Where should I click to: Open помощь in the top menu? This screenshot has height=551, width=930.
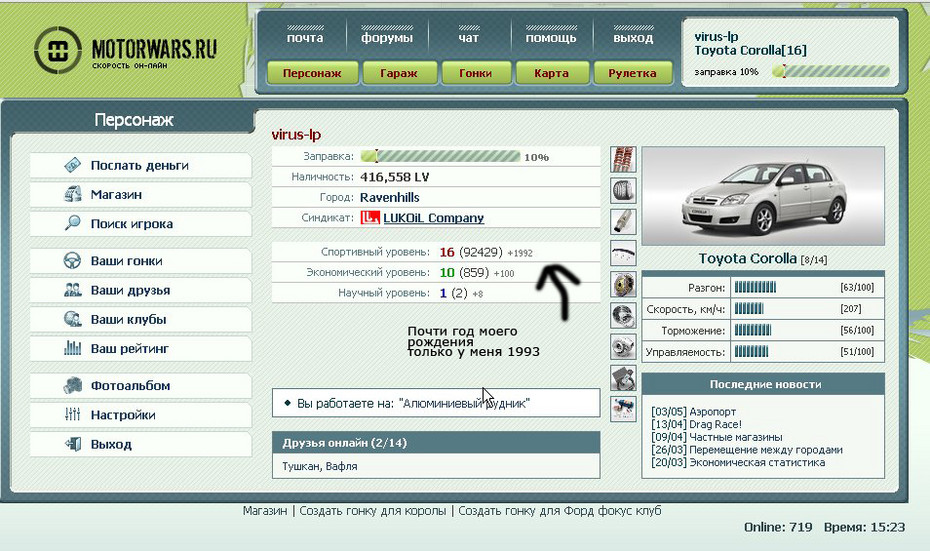(x=551, y=37)
